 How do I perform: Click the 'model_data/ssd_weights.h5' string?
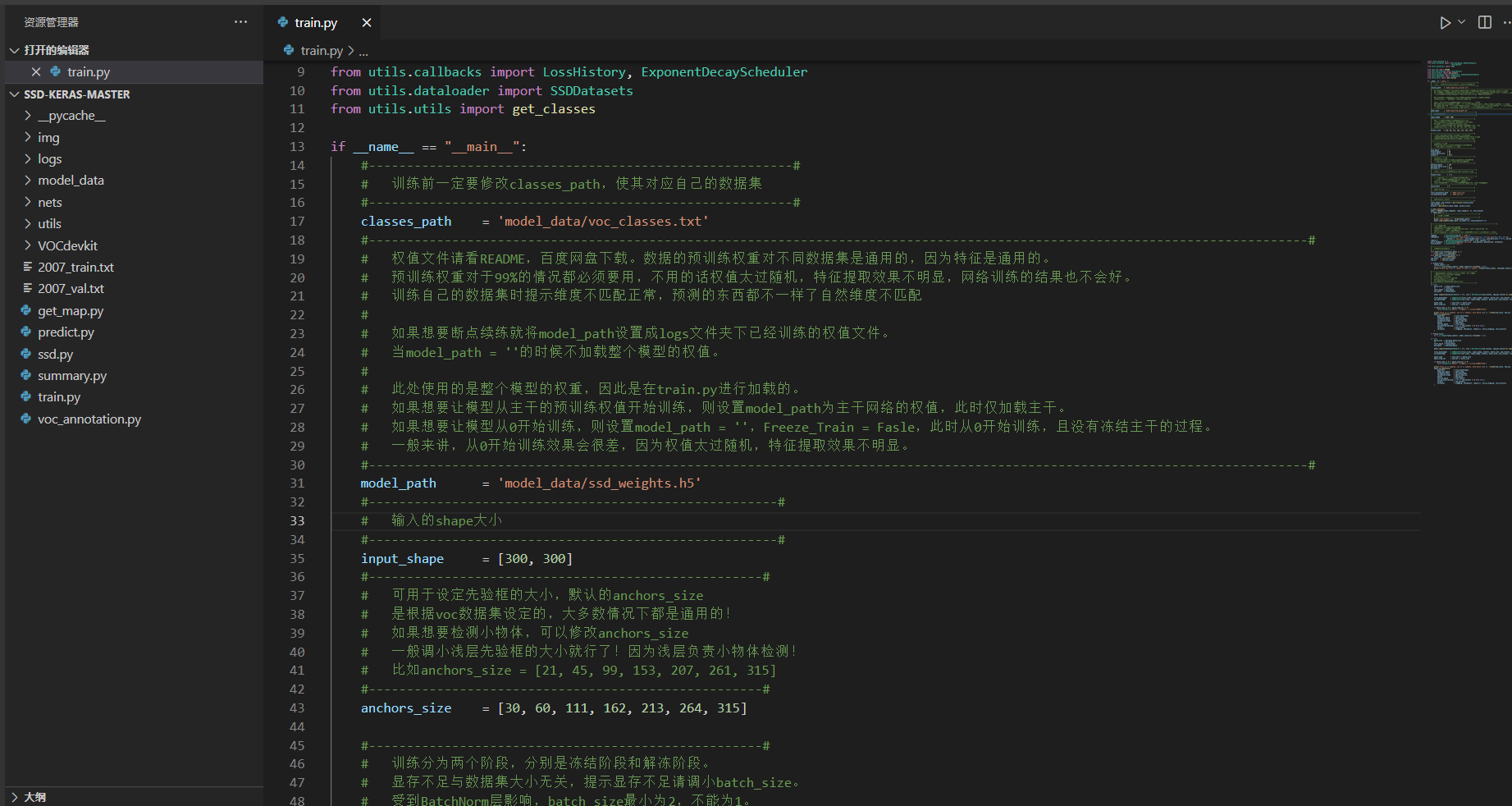pyautogui.click(x=600, y=483)
